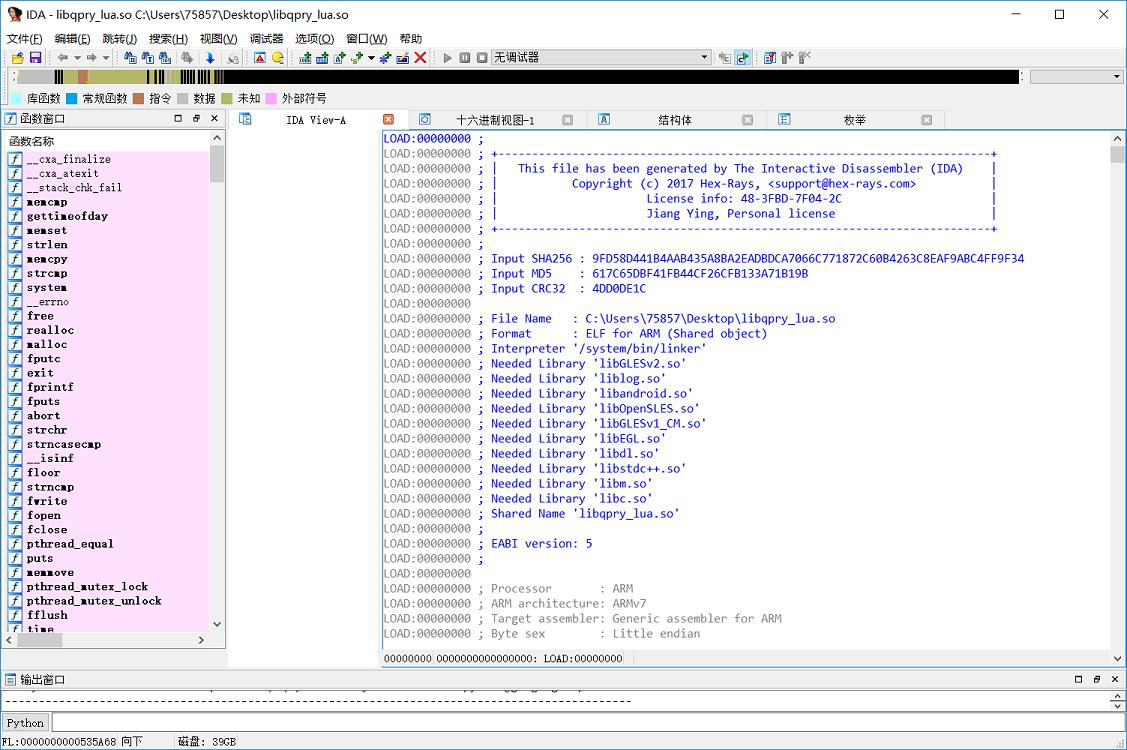Click the blue down arrow jump icon
The image size is (1127, 750).
click(210, 58)
